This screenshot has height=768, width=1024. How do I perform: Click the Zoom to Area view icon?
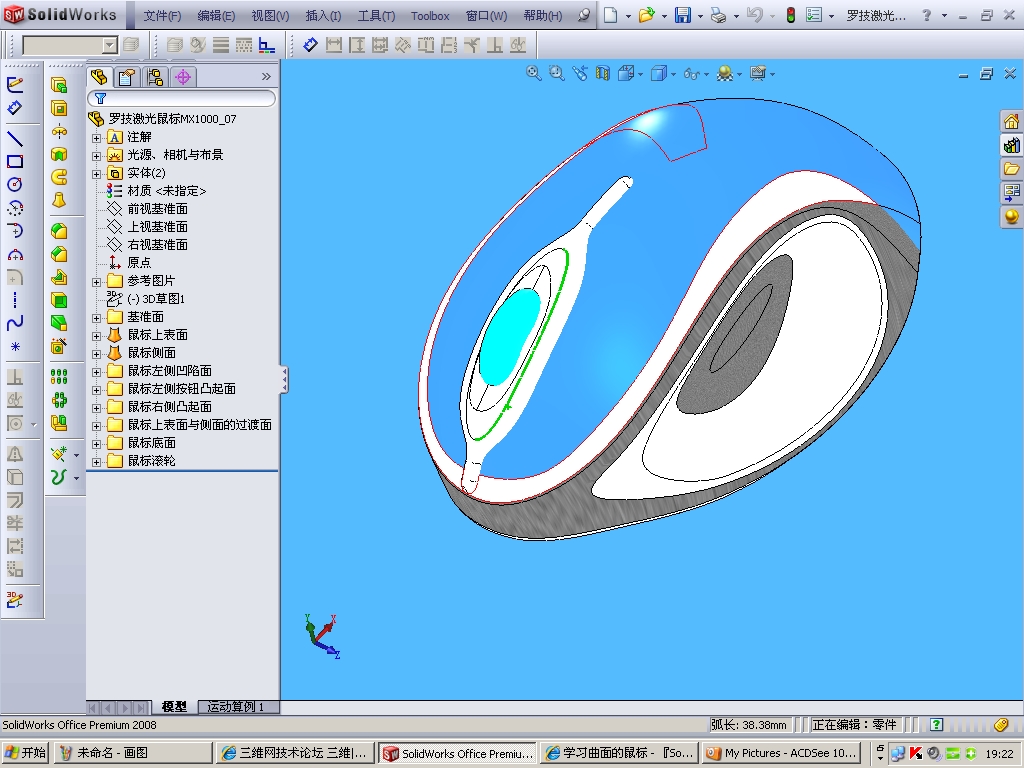click(x=556, y=73)
